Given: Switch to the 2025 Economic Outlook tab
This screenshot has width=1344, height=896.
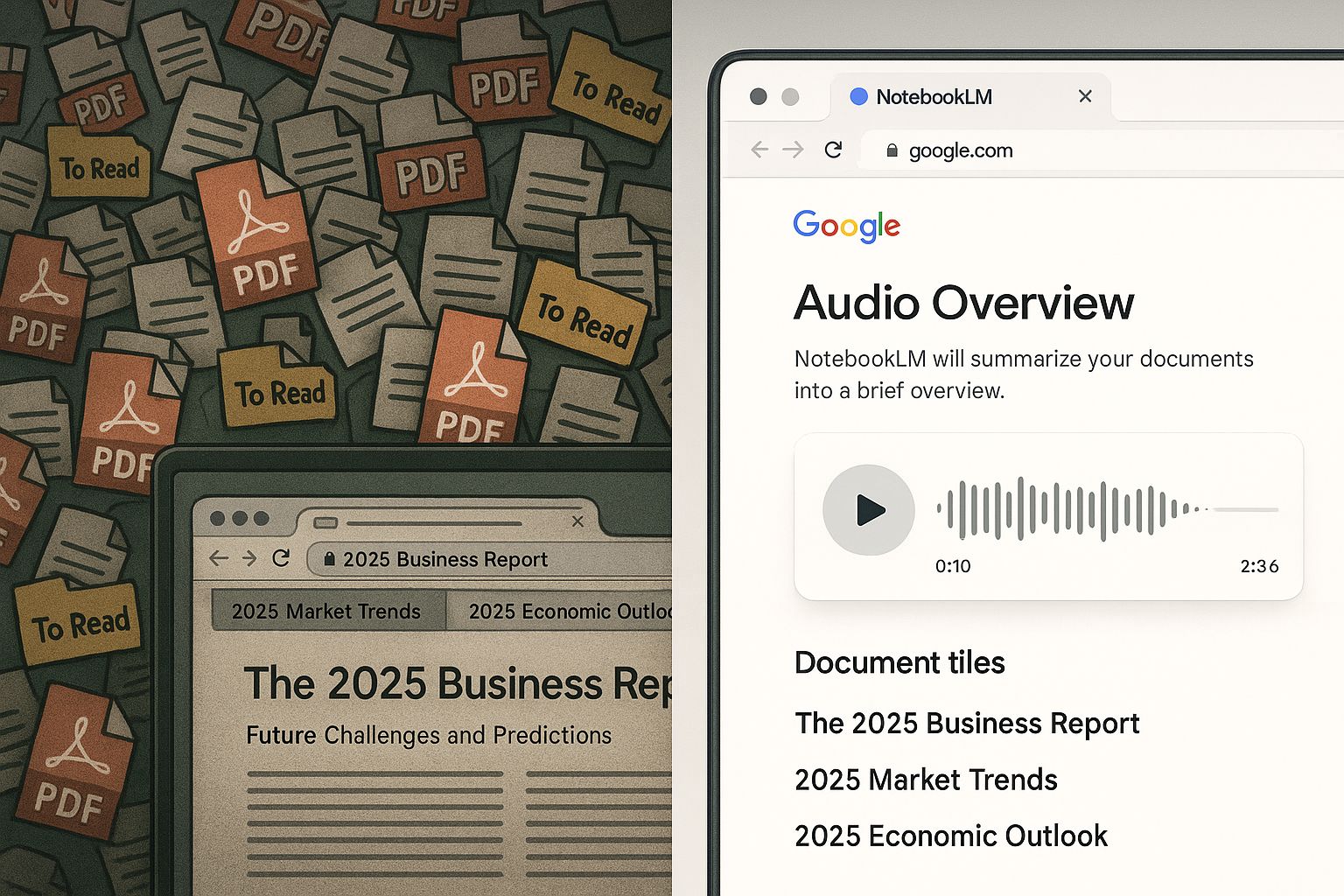Looking at the screenshot, I should pos(560,611).
